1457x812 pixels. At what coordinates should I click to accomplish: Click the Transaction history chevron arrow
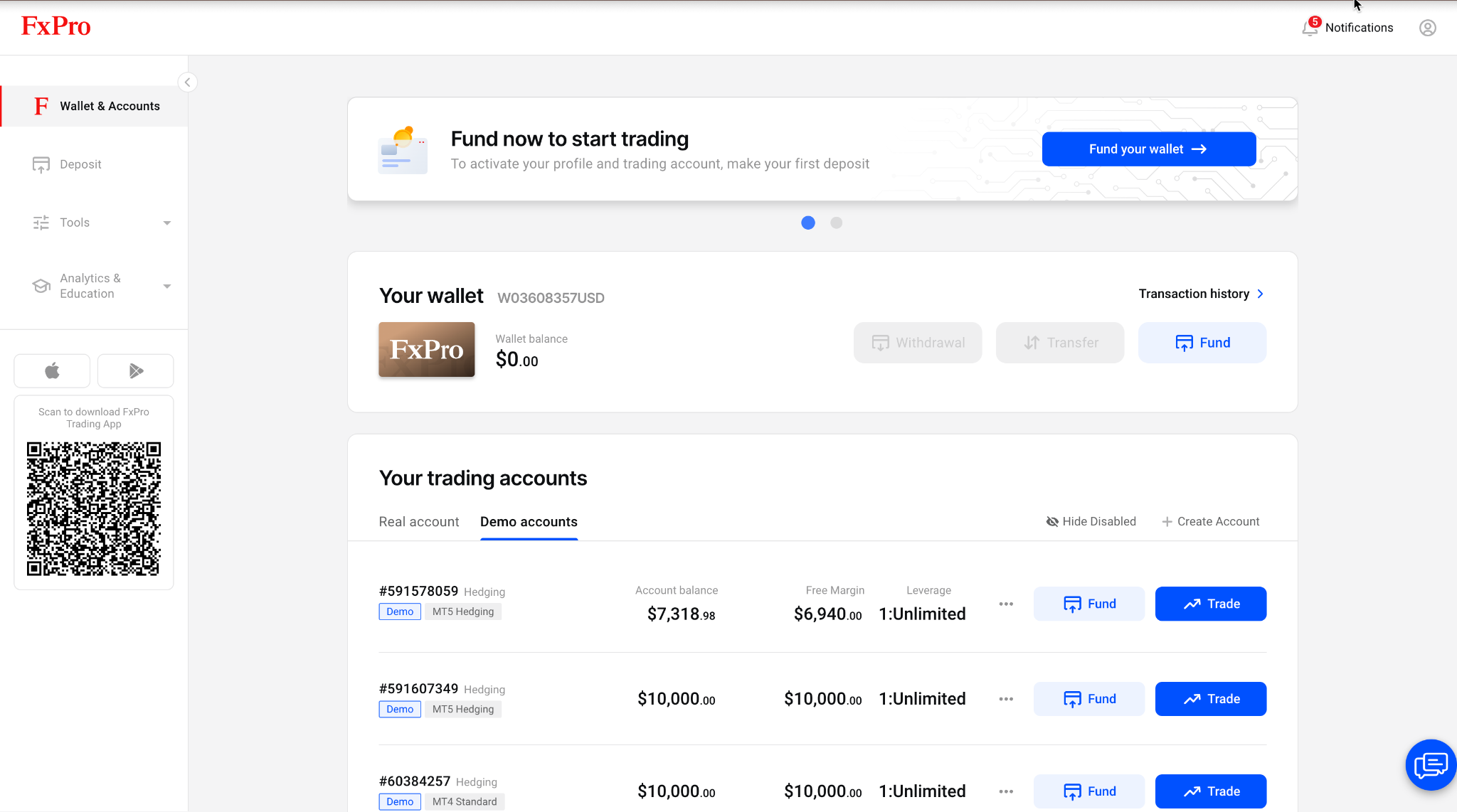click(x=1260, y=294)
